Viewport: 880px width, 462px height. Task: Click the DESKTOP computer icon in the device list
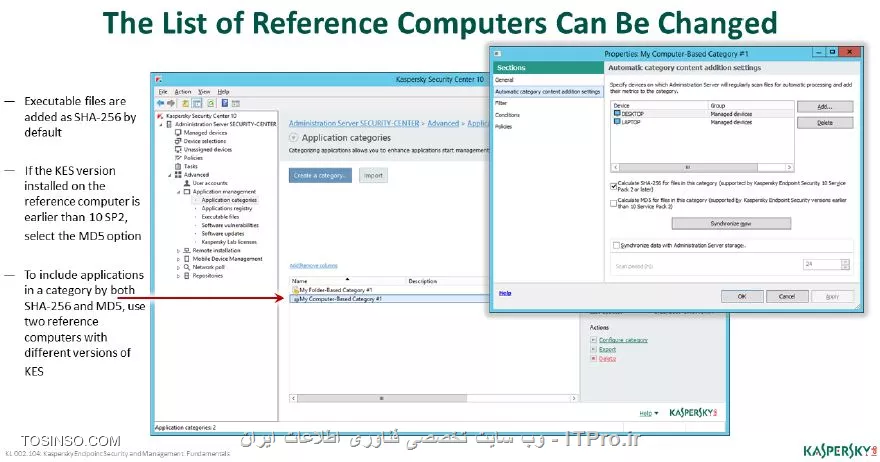617,113
